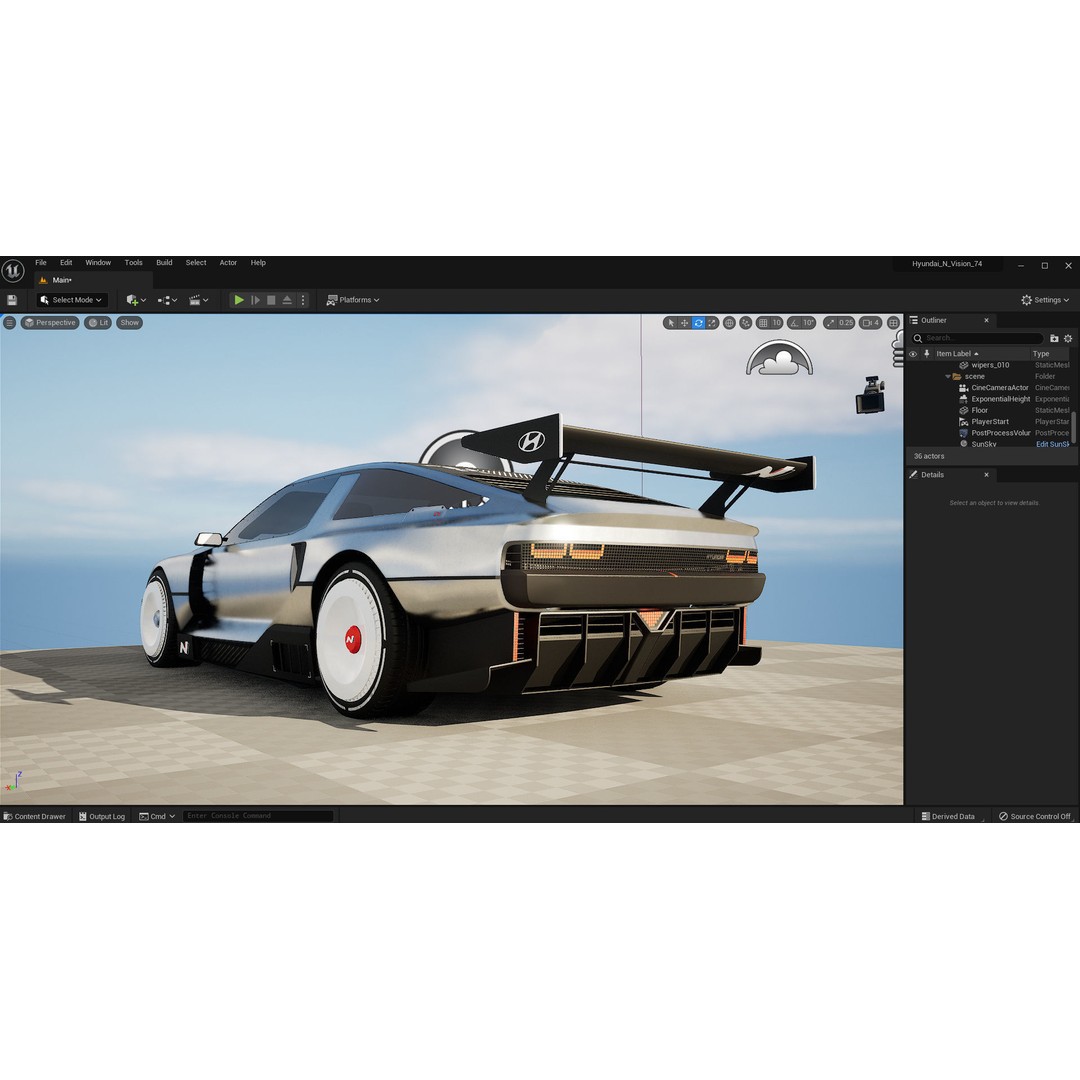Click the Unreal Engine logo icon
This screenshot has width=1080, height=1080.
pos(12,271)
